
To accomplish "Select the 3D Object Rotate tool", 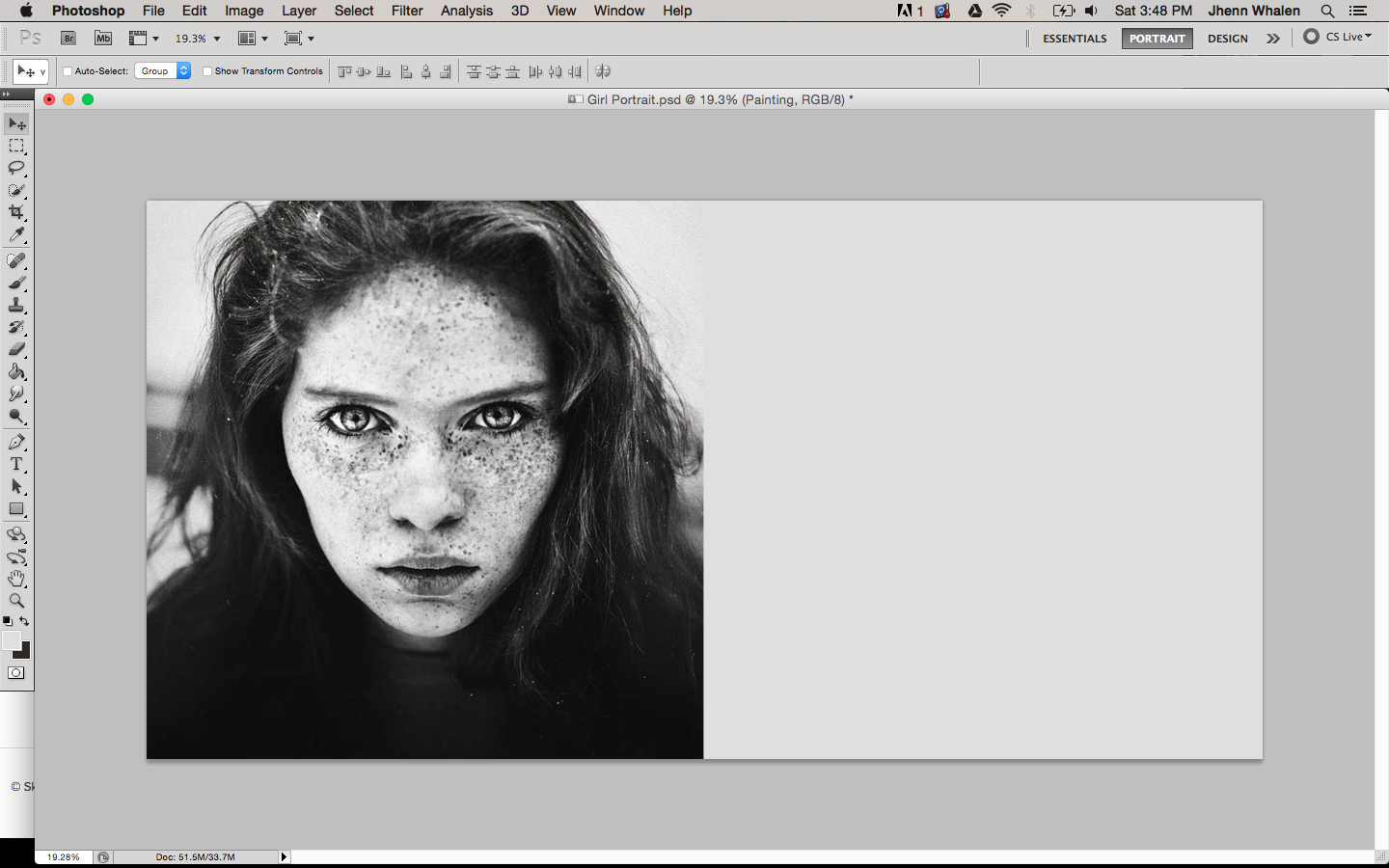I will 16,534.
